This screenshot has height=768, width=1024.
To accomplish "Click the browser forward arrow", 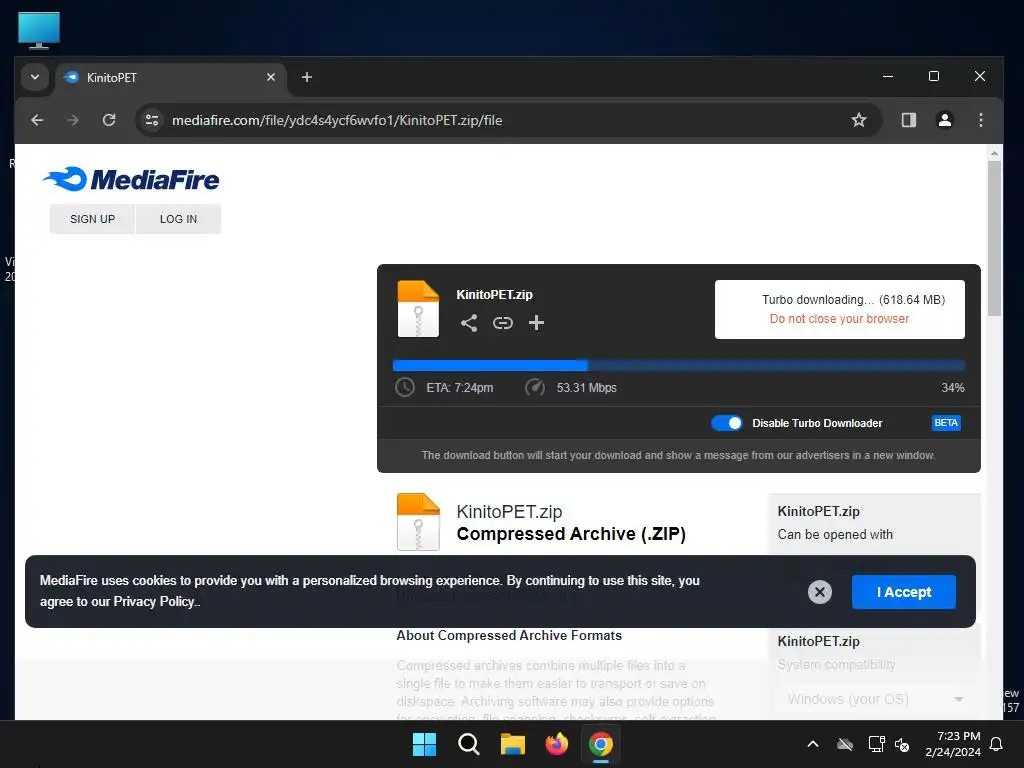I will [x=72, y=120].
